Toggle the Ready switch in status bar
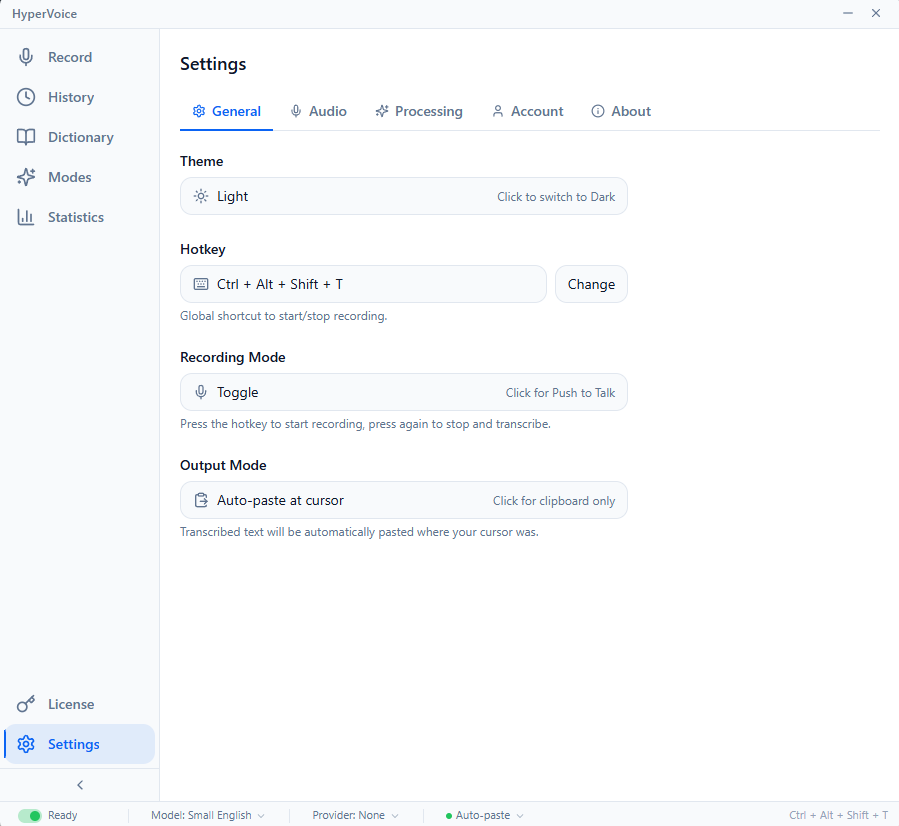The image size is (899, 826). [x=30, y=815]
